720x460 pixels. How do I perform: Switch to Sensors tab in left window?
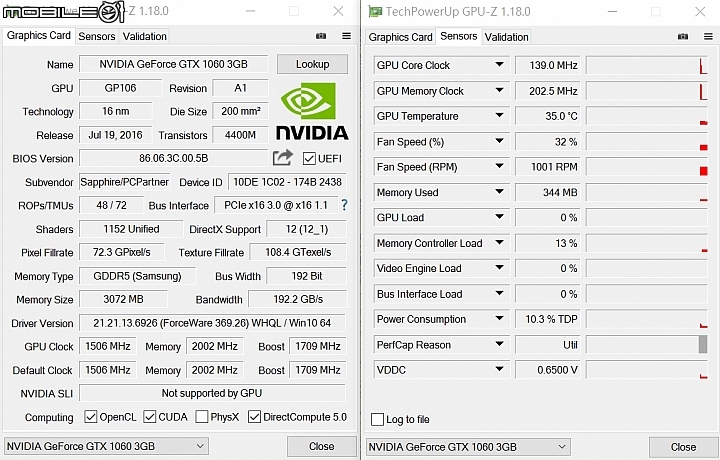(x=96, y=36)
